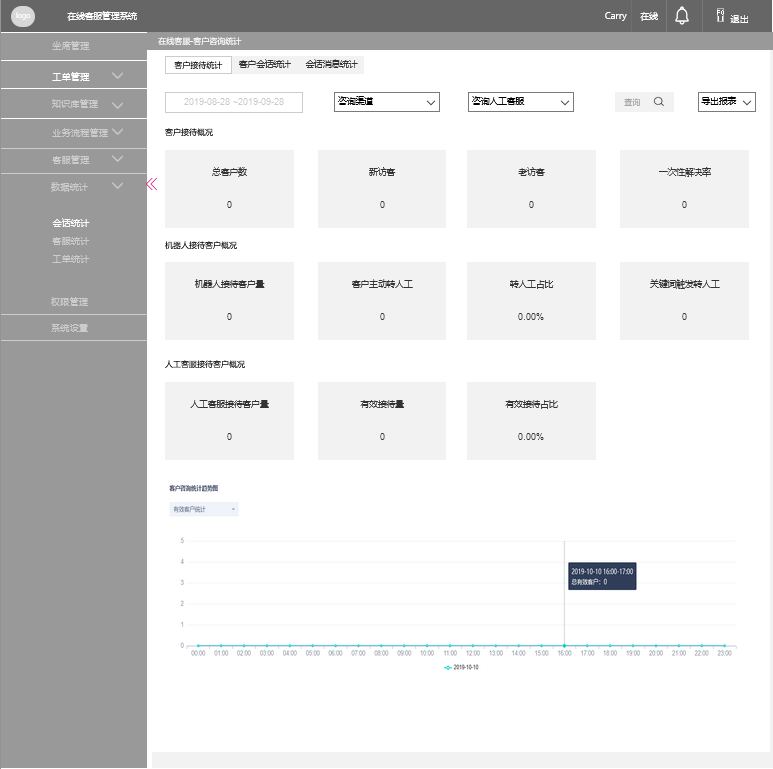
Task: Click the 23:00 x-axis label
Action: [x=724, y=653]
